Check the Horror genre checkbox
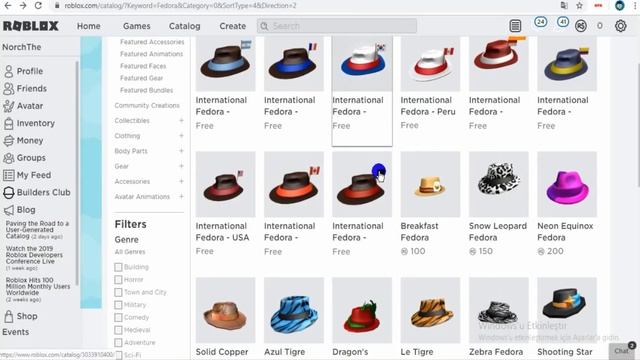 (118, 280)
